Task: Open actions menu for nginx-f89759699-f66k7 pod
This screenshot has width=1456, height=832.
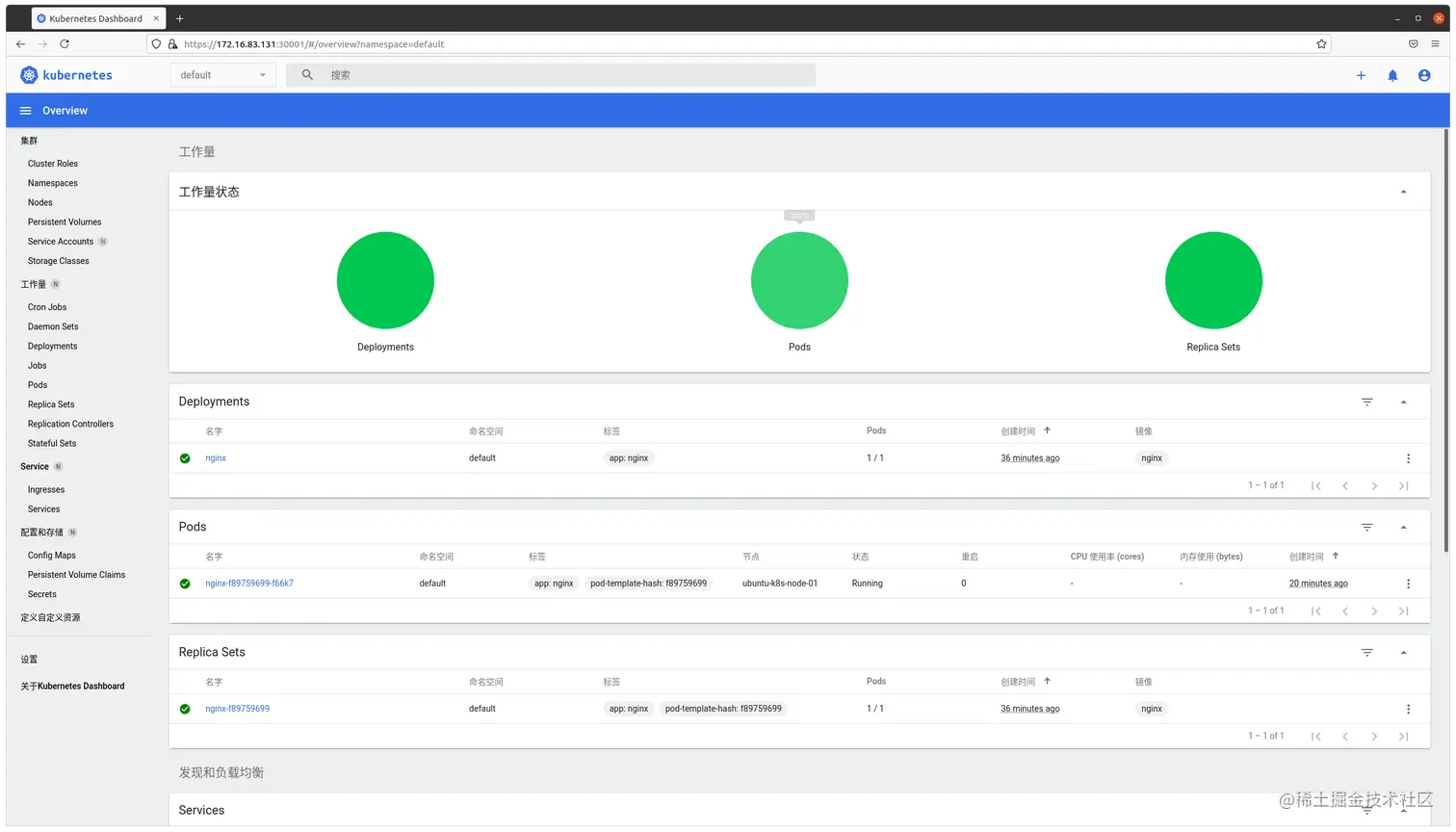Action: [1408, 584]
